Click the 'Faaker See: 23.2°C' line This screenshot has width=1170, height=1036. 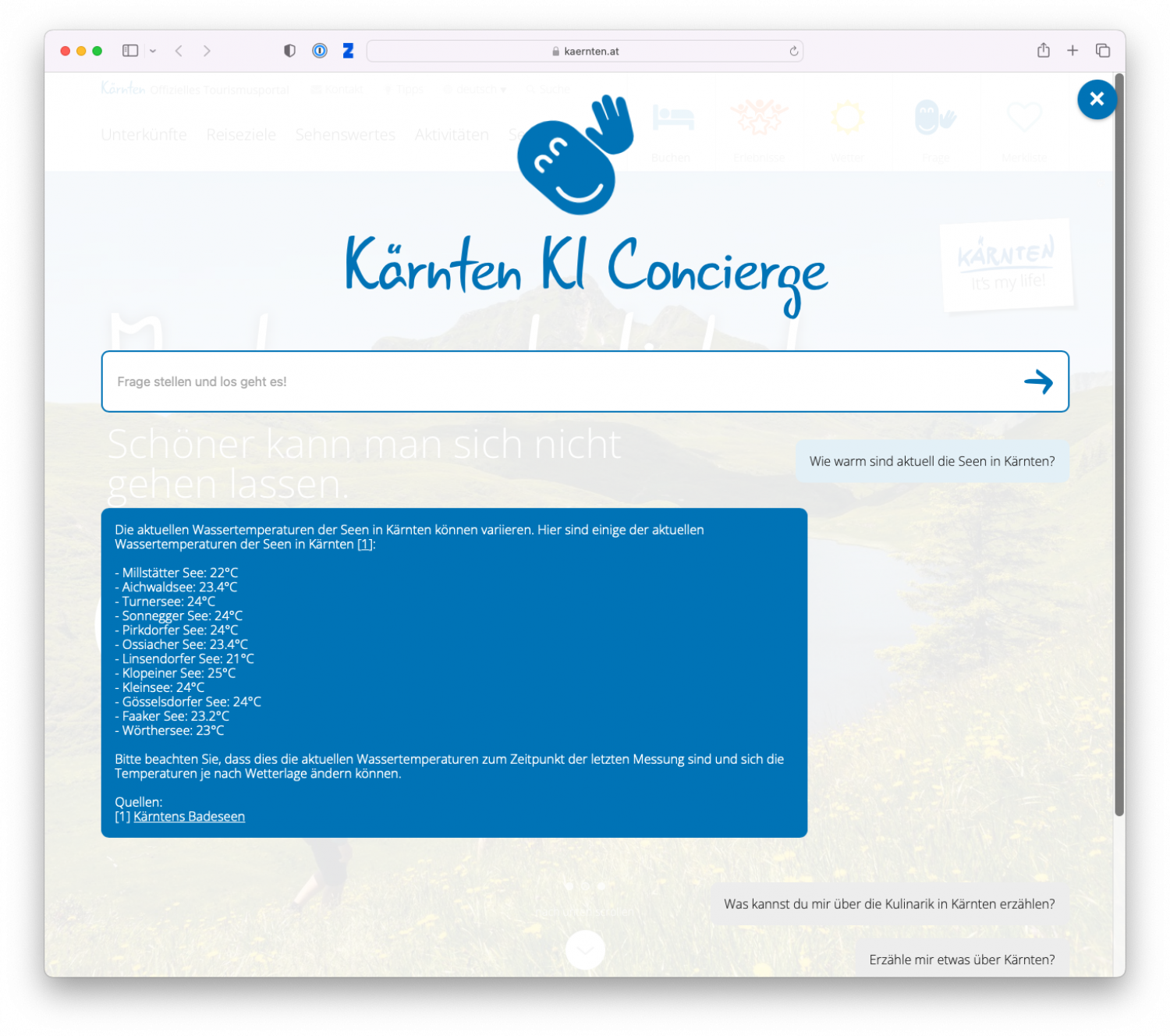pos(172,715)
